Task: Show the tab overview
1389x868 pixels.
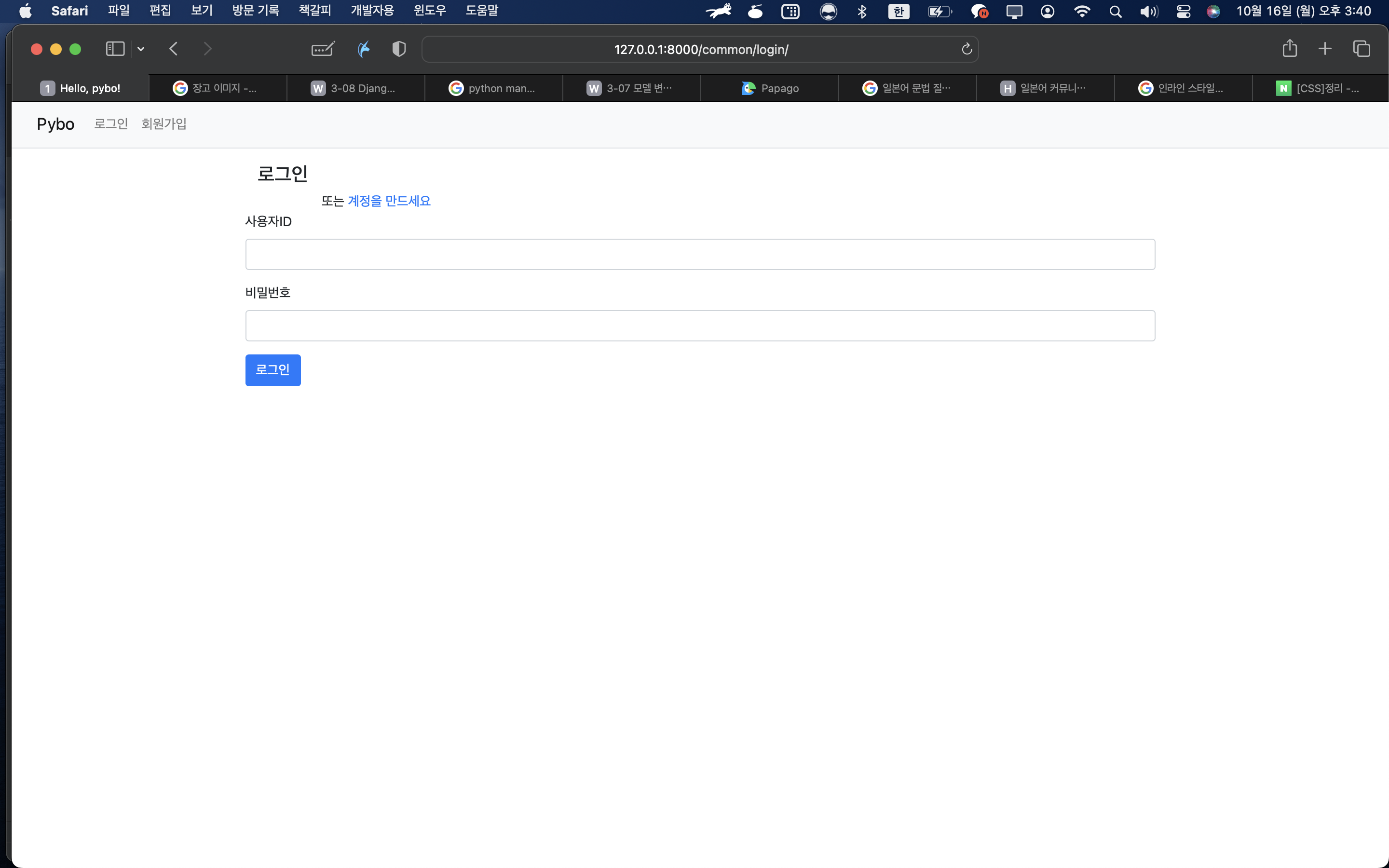Action: [x=1362, y=49]
